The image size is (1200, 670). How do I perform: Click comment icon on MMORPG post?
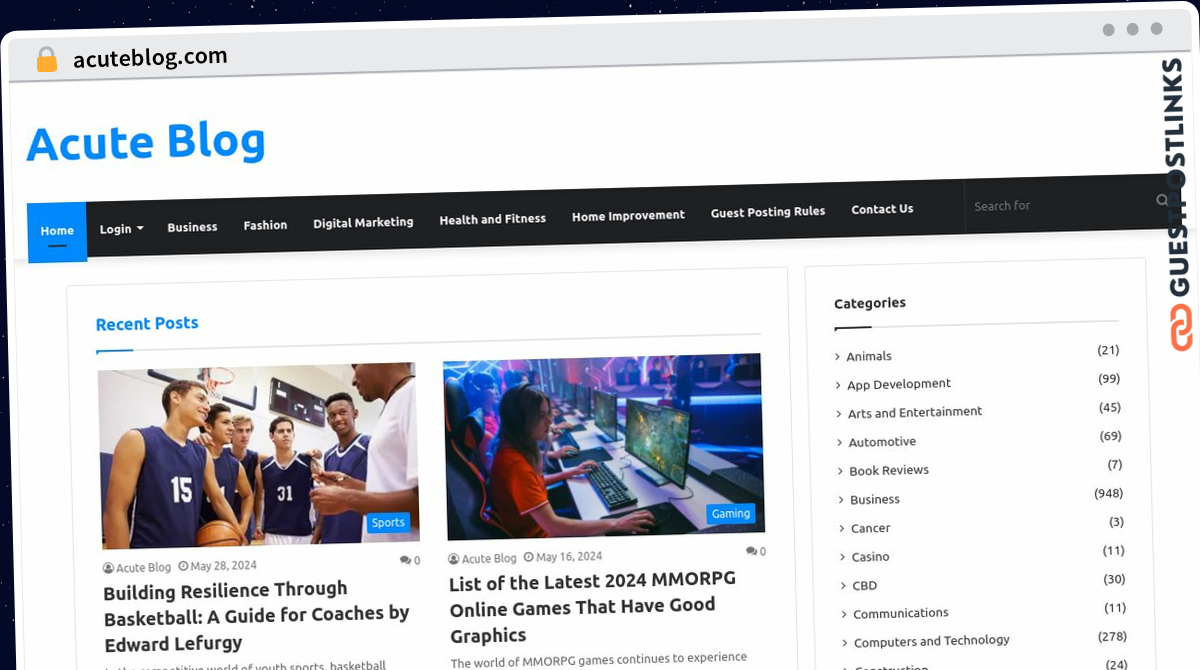[751, 552]
